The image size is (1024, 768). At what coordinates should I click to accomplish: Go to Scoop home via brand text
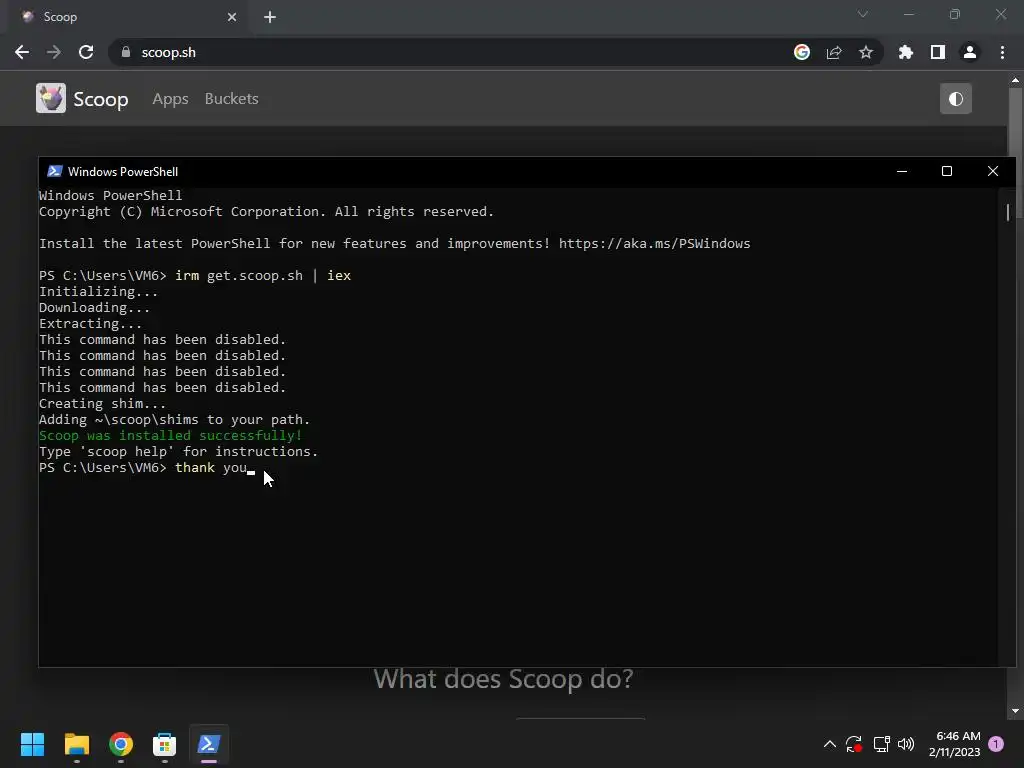click(x=101, y=99)
